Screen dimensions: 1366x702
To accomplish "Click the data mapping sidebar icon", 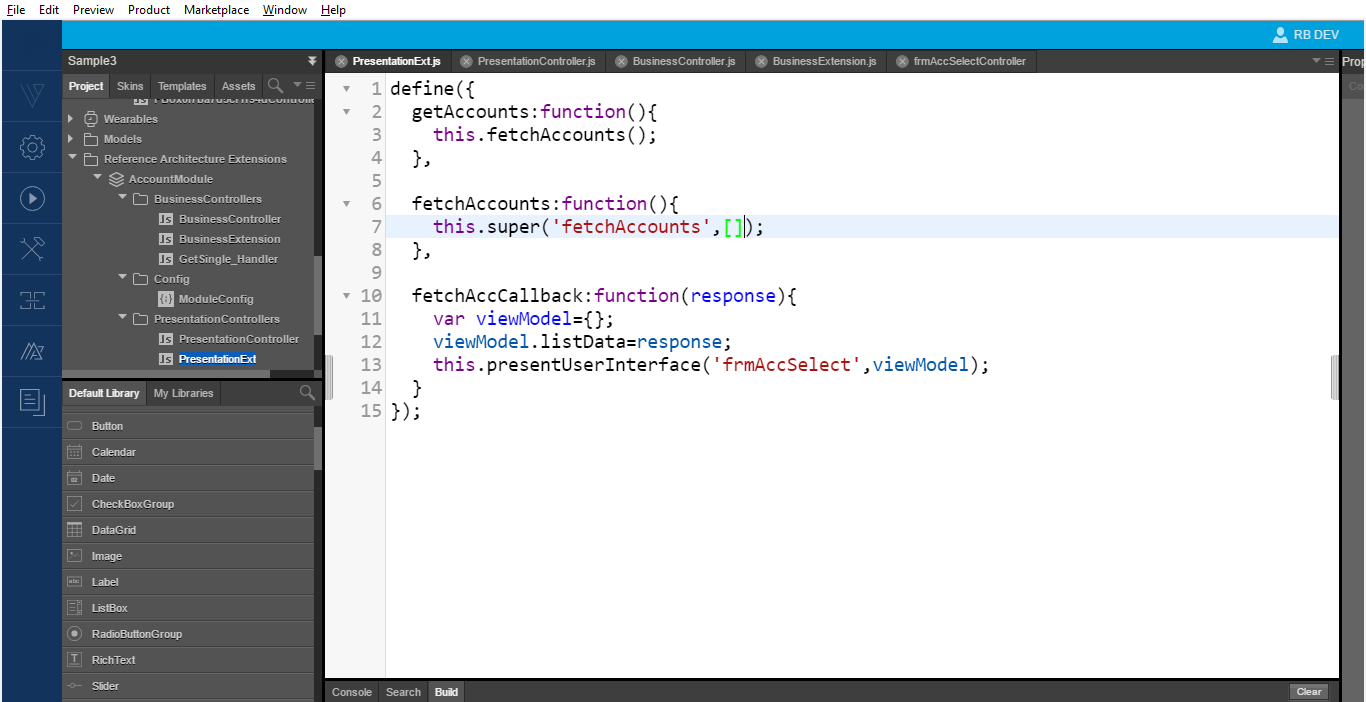I will point(32,300).
